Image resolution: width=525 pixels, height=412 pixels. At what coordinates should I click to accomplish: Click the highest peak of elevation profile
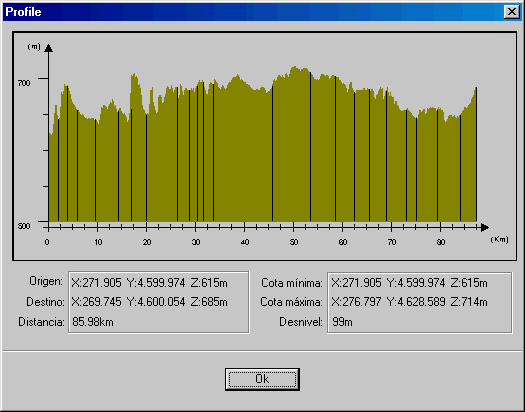coord(294,67)
